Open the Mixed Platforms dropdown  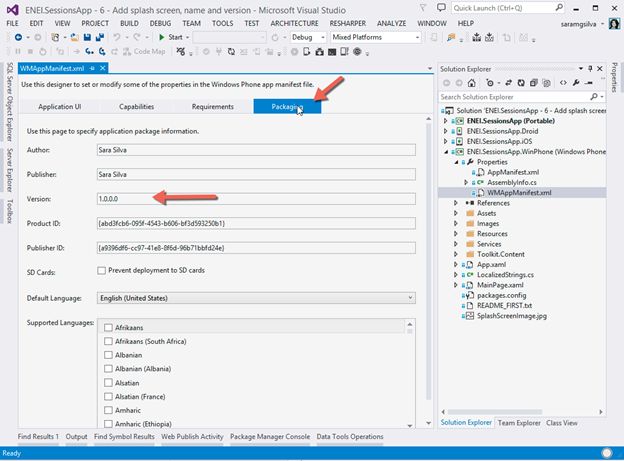coord(418,37)
